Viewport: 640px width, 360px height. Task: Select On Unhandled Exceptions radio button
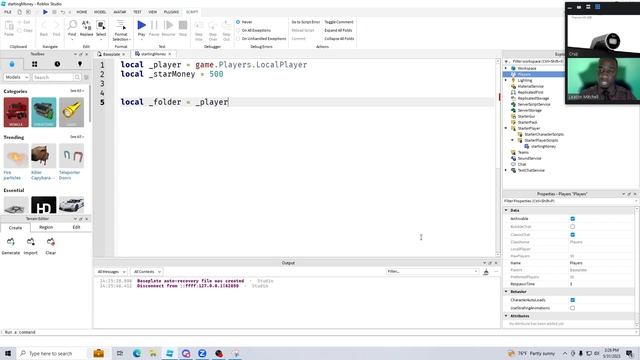click(238, 39)
